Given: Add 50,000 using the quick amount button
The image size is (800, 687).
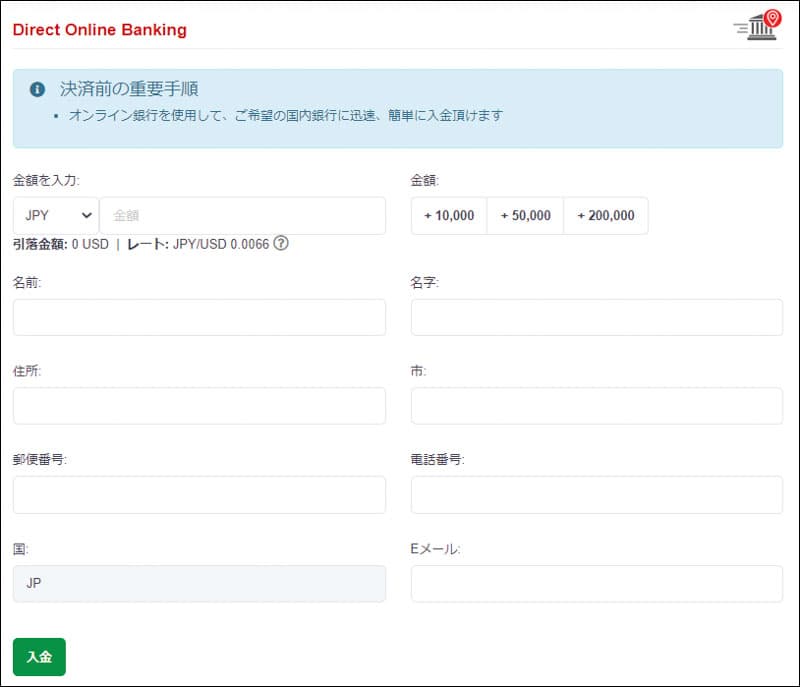Looking at the screenshot, I should pyautogui.click(x=525, y=215).
